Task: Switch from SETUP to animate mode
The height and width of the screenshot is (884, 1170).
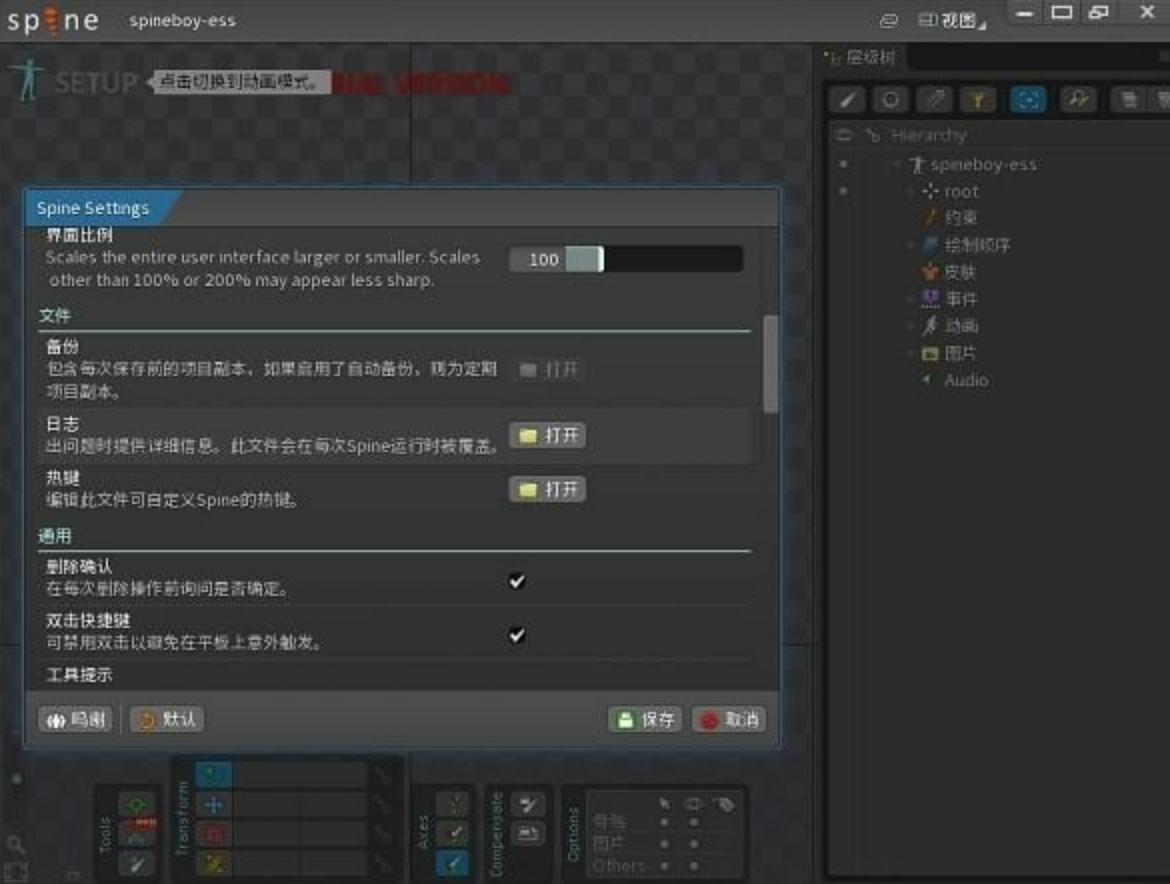Action: [73, 81]
